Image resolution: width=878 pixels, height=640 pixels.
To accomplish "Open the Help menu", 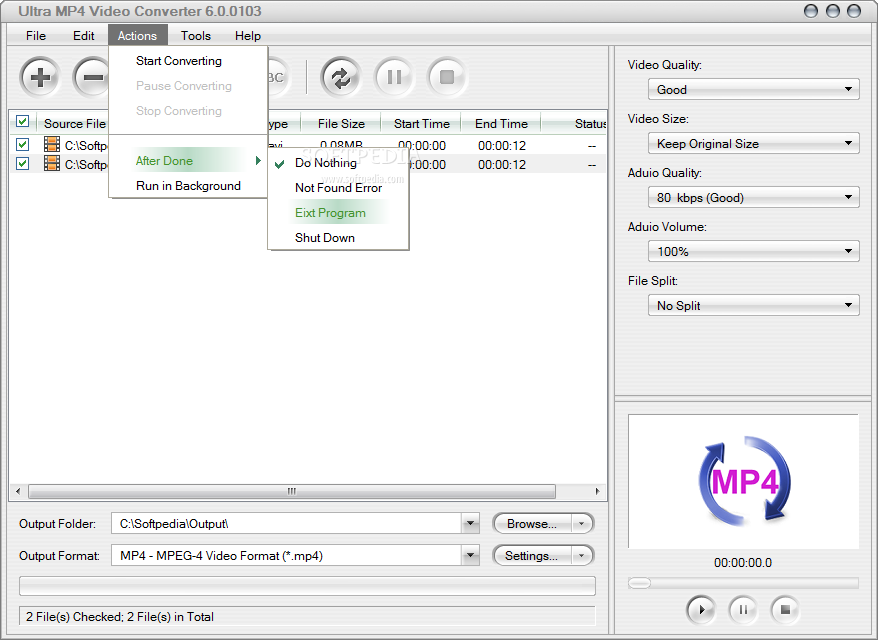I will 247,35.
